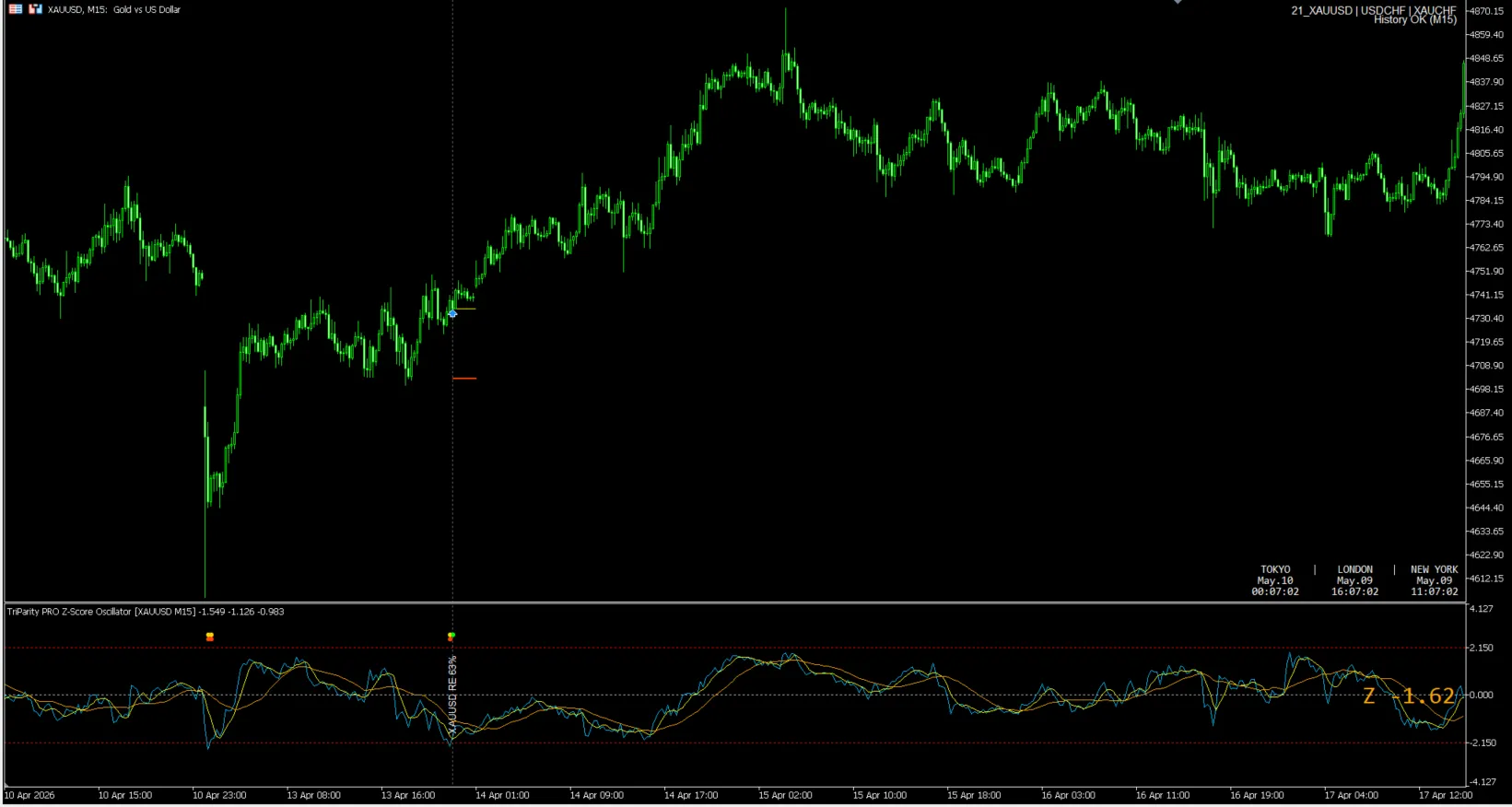The width and height of the screenshot is (1512, 807).
Task: Open the One Click Trading panel icon
Action: pos(35,9)
